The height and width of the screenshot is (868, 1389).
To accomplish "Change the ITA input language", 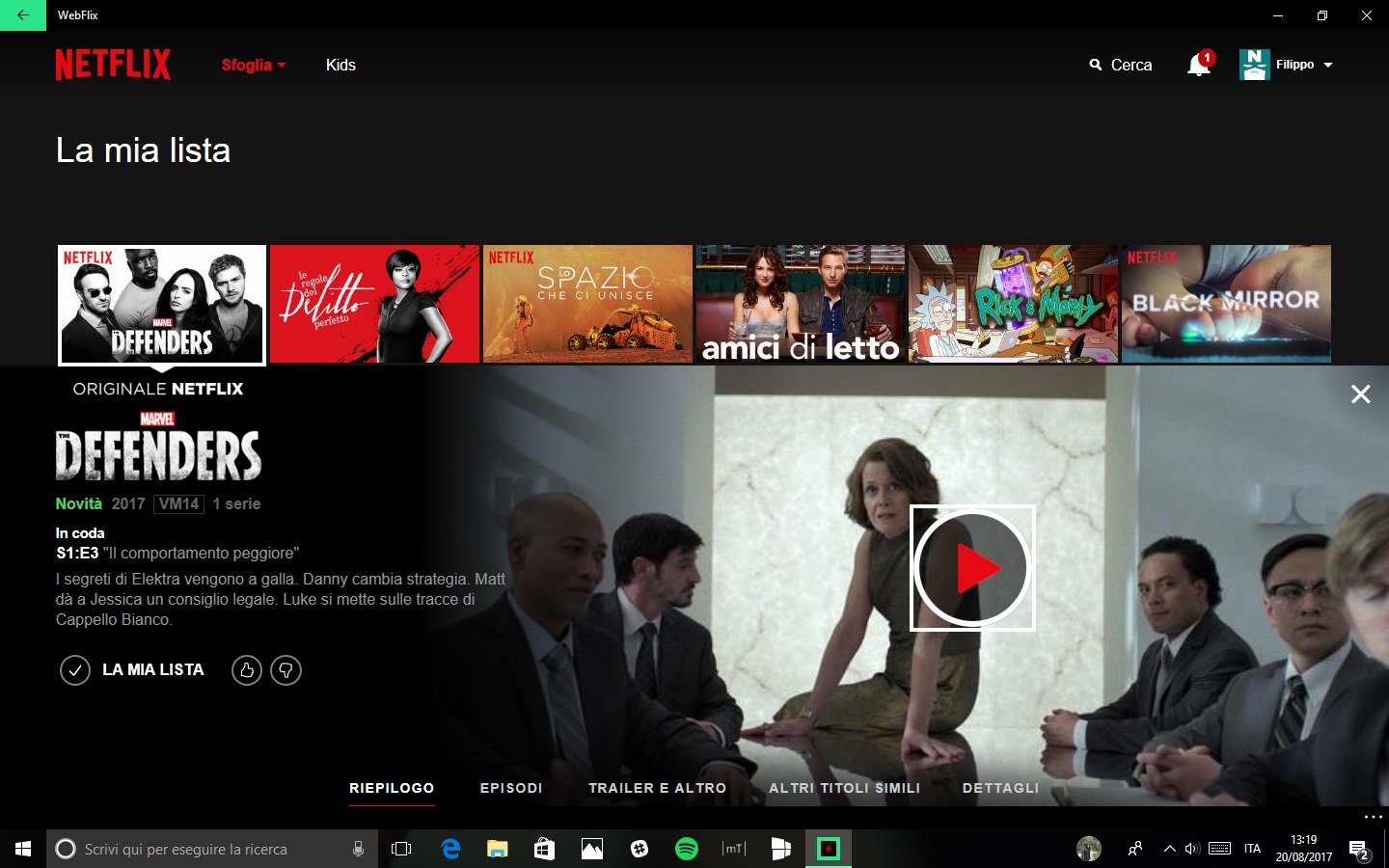I will click(1252, 849).
